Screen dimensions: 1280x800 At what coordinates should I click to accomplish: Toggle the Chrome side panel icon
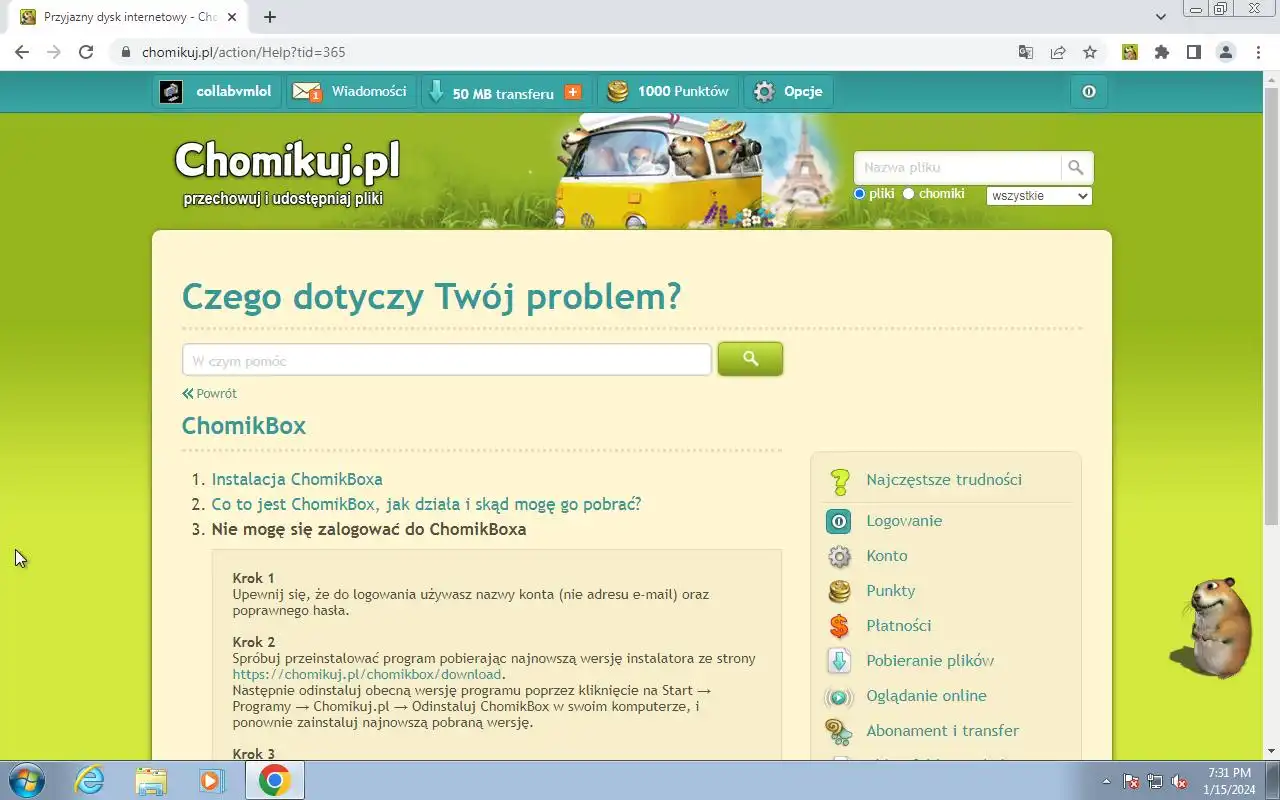tap(1193, 52)
